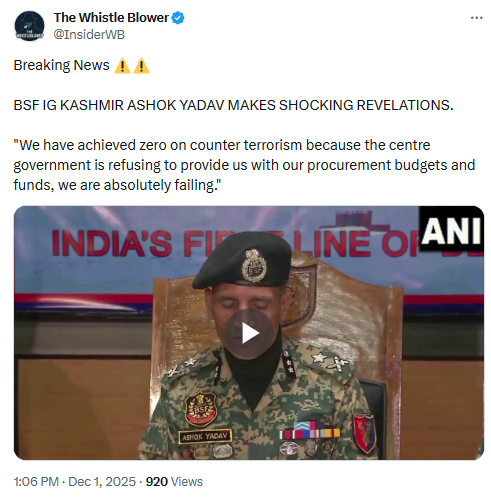Click the BSF beret badge in video
Viewport: 491px width, 499px height.
click(255, 266)
